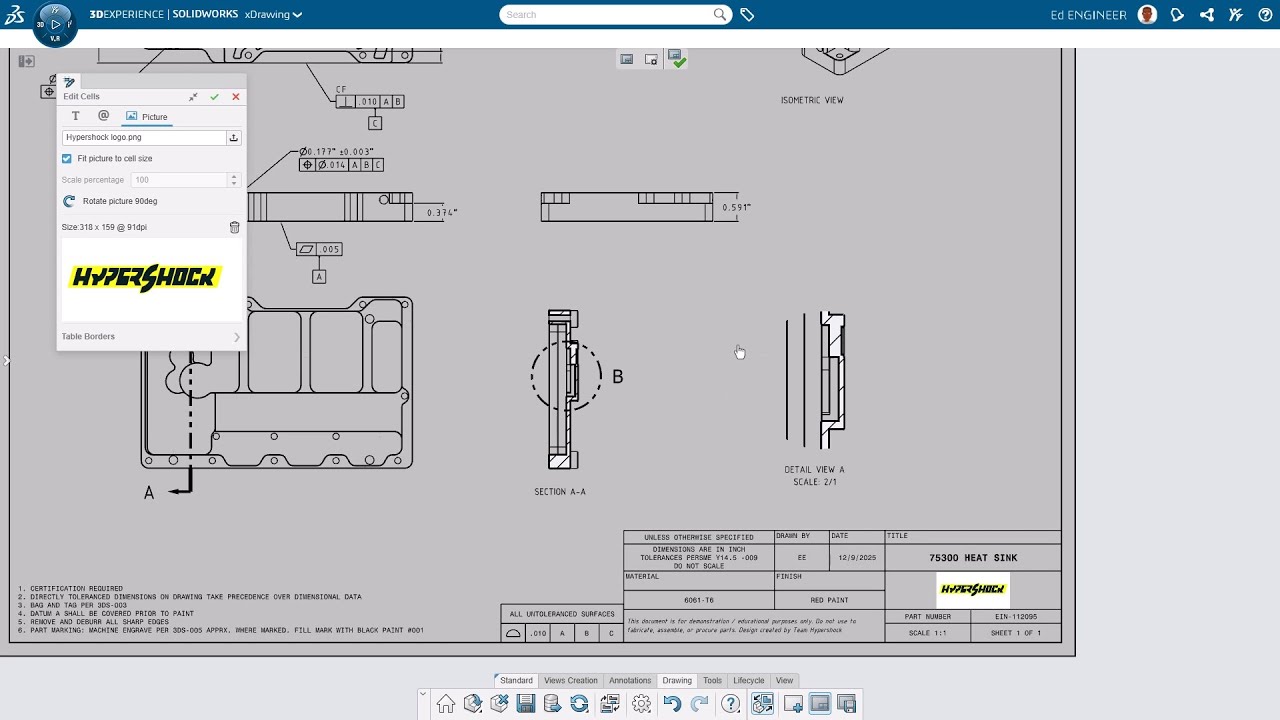The height and width of the screenshot is (720, 1280).
Task: Open the Help question mark icon
Action: pos(731,704)
